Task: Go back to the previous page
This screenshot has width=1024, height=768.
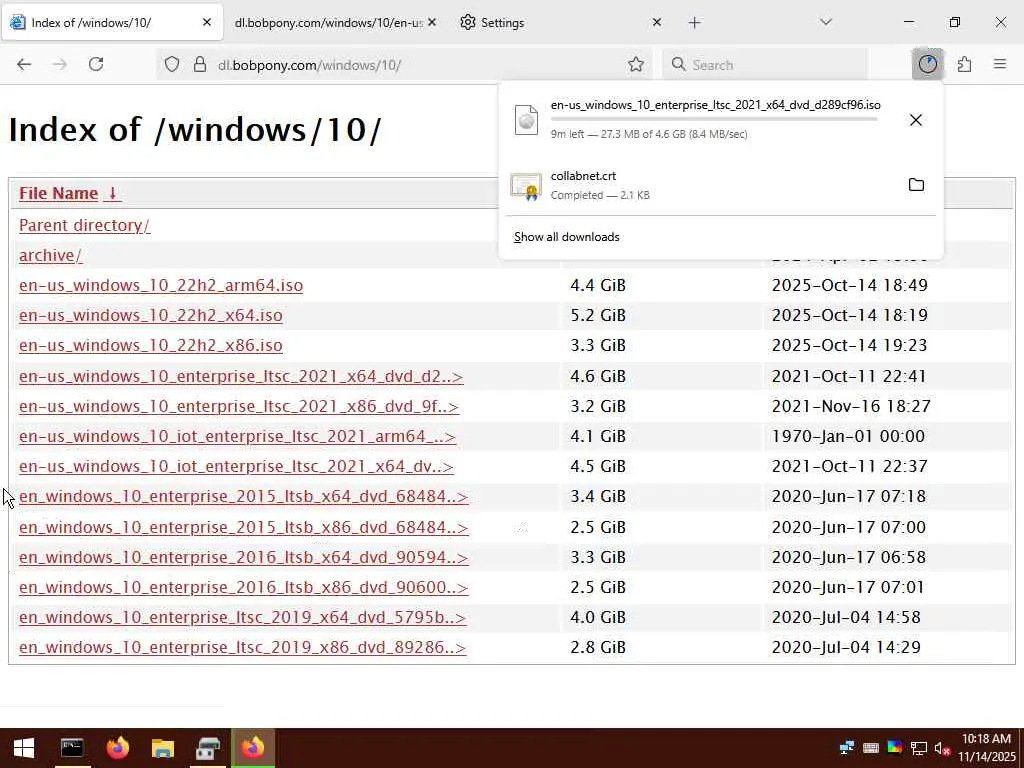Action: coord(24,64)
